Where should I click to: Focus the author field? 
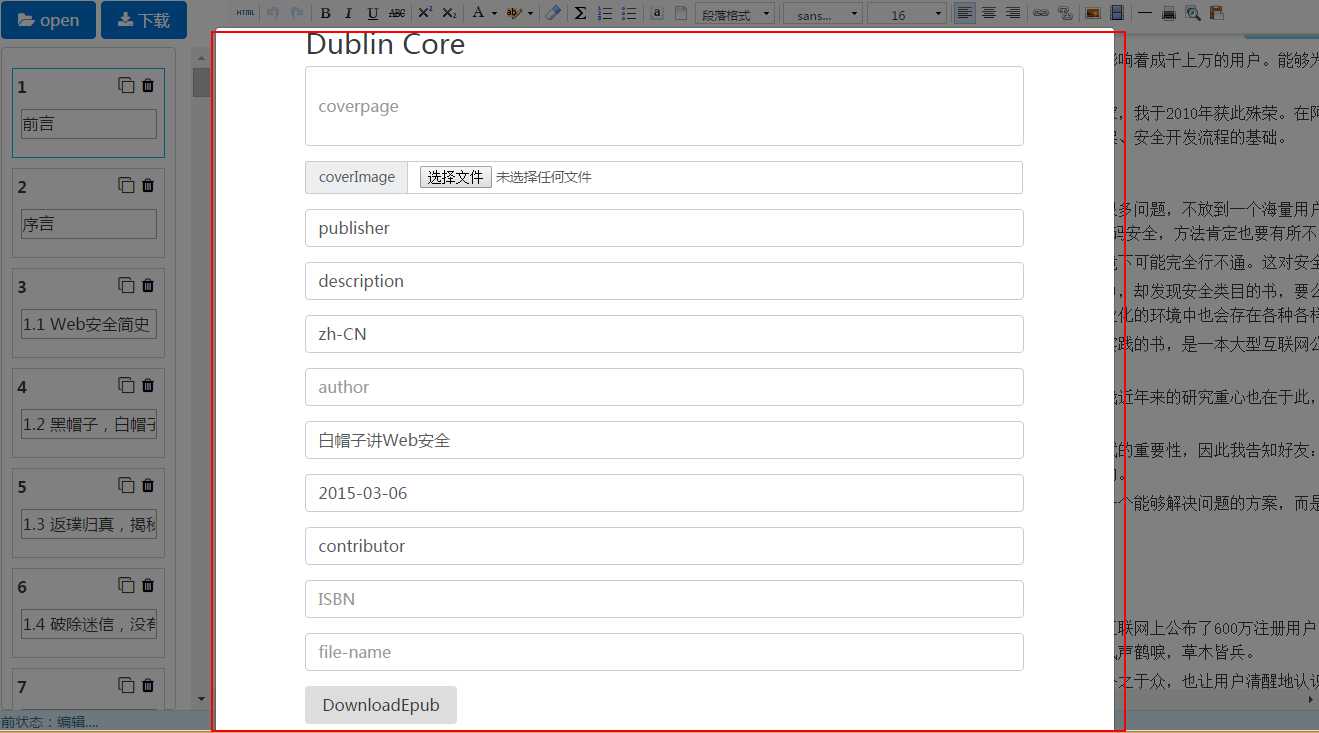click(x=664, y=387)
